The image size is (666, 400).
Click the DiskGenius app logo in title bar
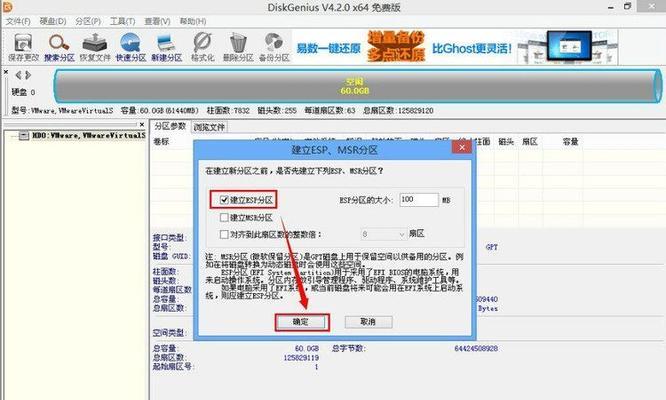[7, 7]
